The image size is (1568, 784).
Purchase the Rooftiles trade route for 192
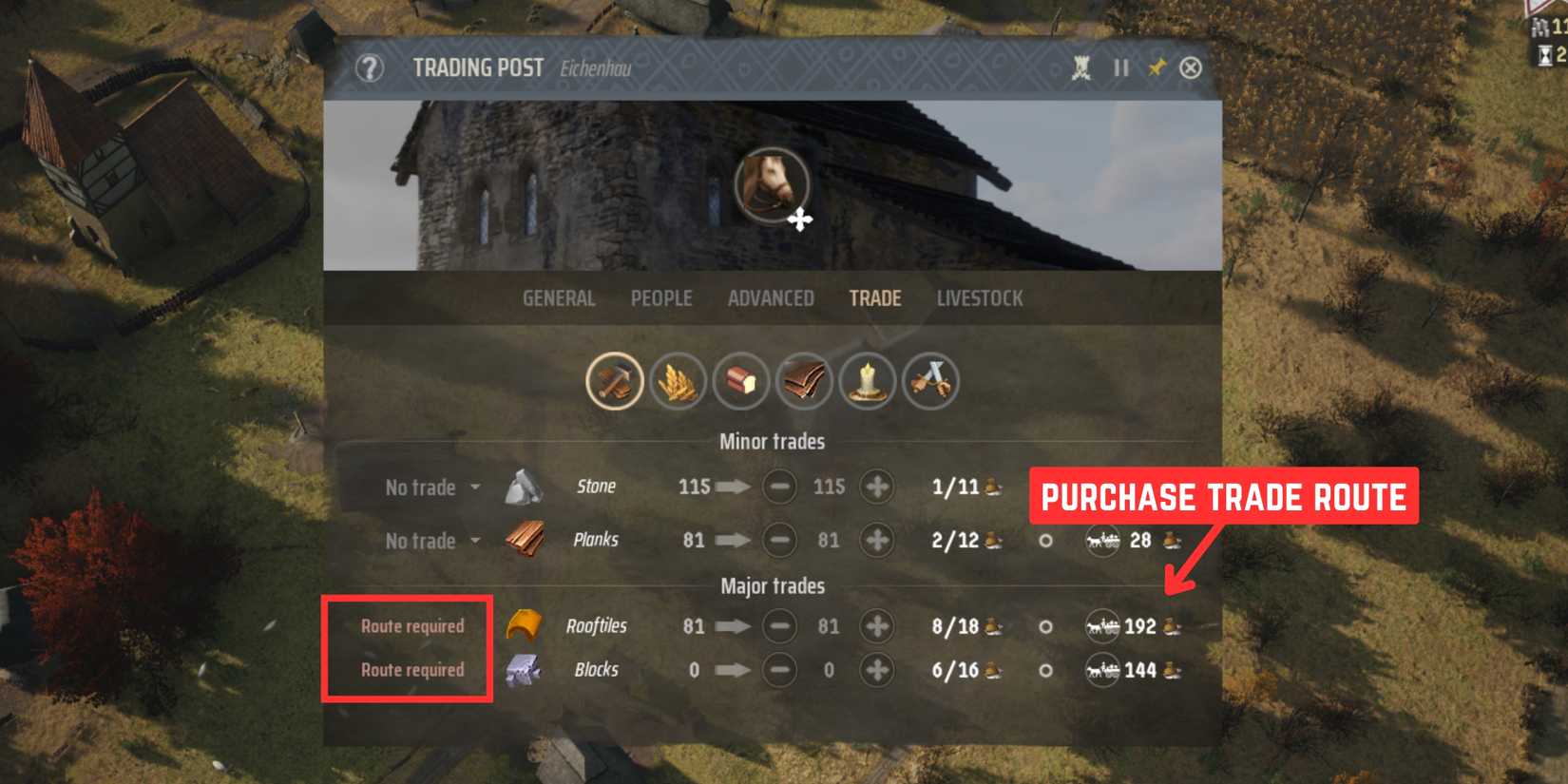(1134, 626)
